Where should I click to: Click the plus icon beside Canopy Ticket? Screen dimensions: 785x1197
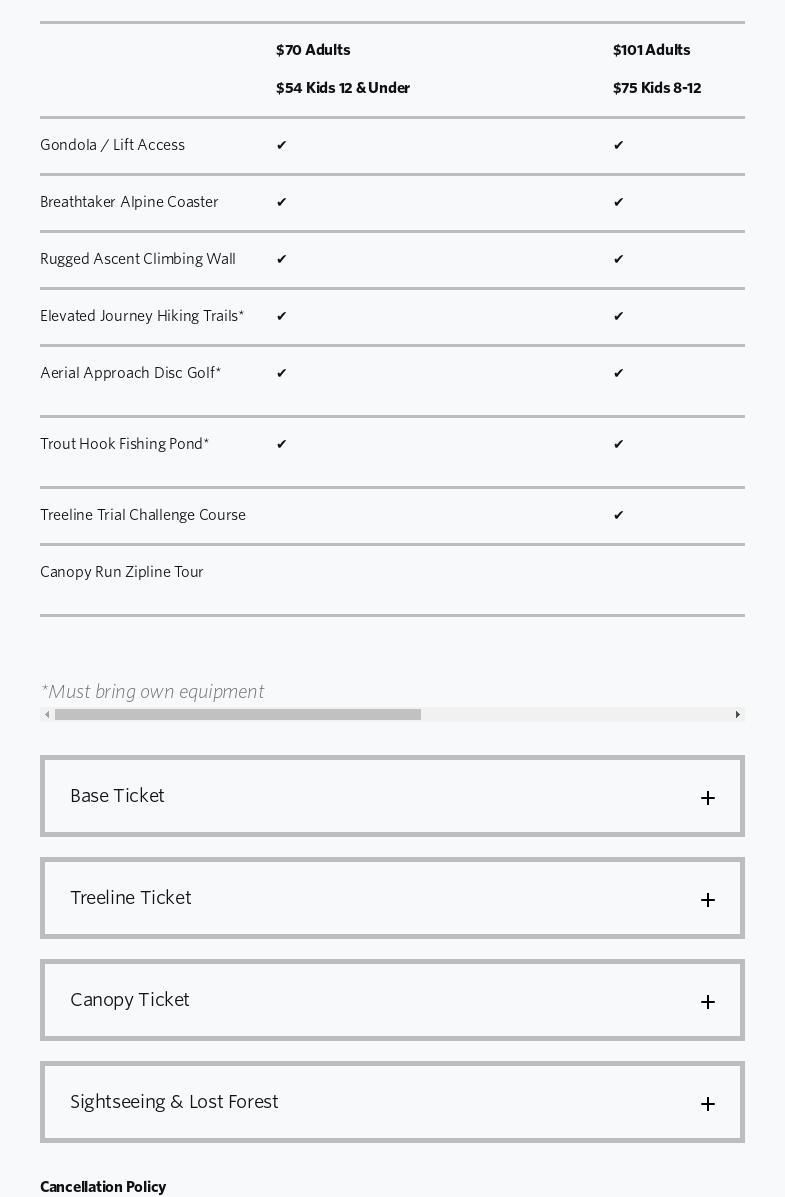click(708, 1002)
